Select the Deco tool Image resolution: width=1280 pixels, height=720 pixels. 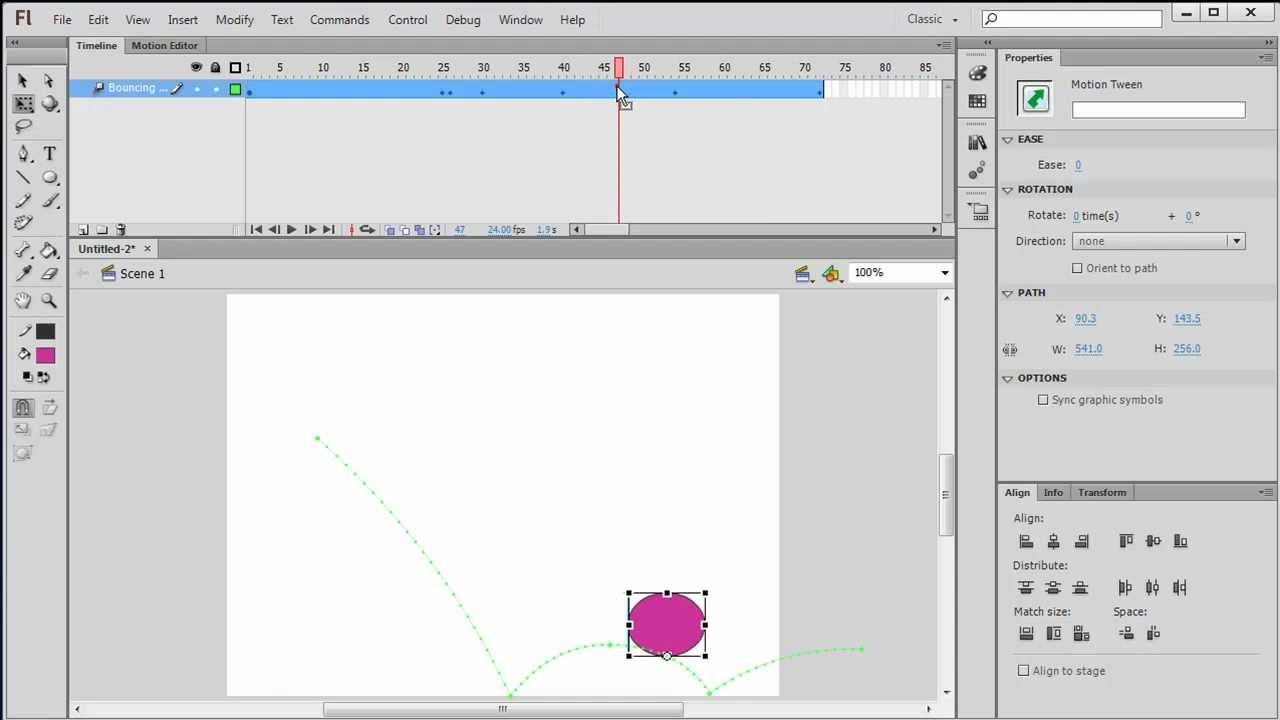click(x=23, y=224)
